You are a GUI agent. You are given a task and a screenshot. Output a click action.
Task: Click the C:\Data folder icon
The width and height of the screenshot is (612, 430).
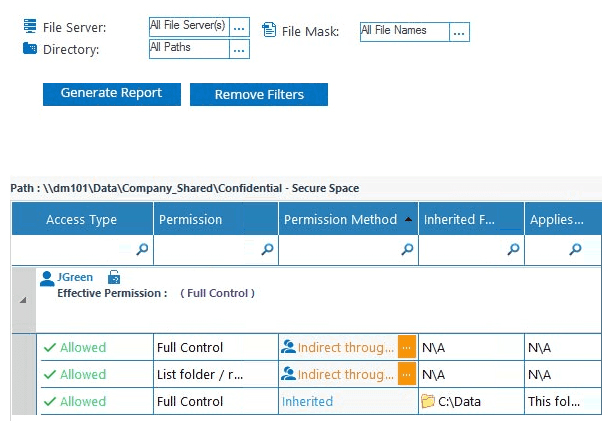click(x=428, y=401)
